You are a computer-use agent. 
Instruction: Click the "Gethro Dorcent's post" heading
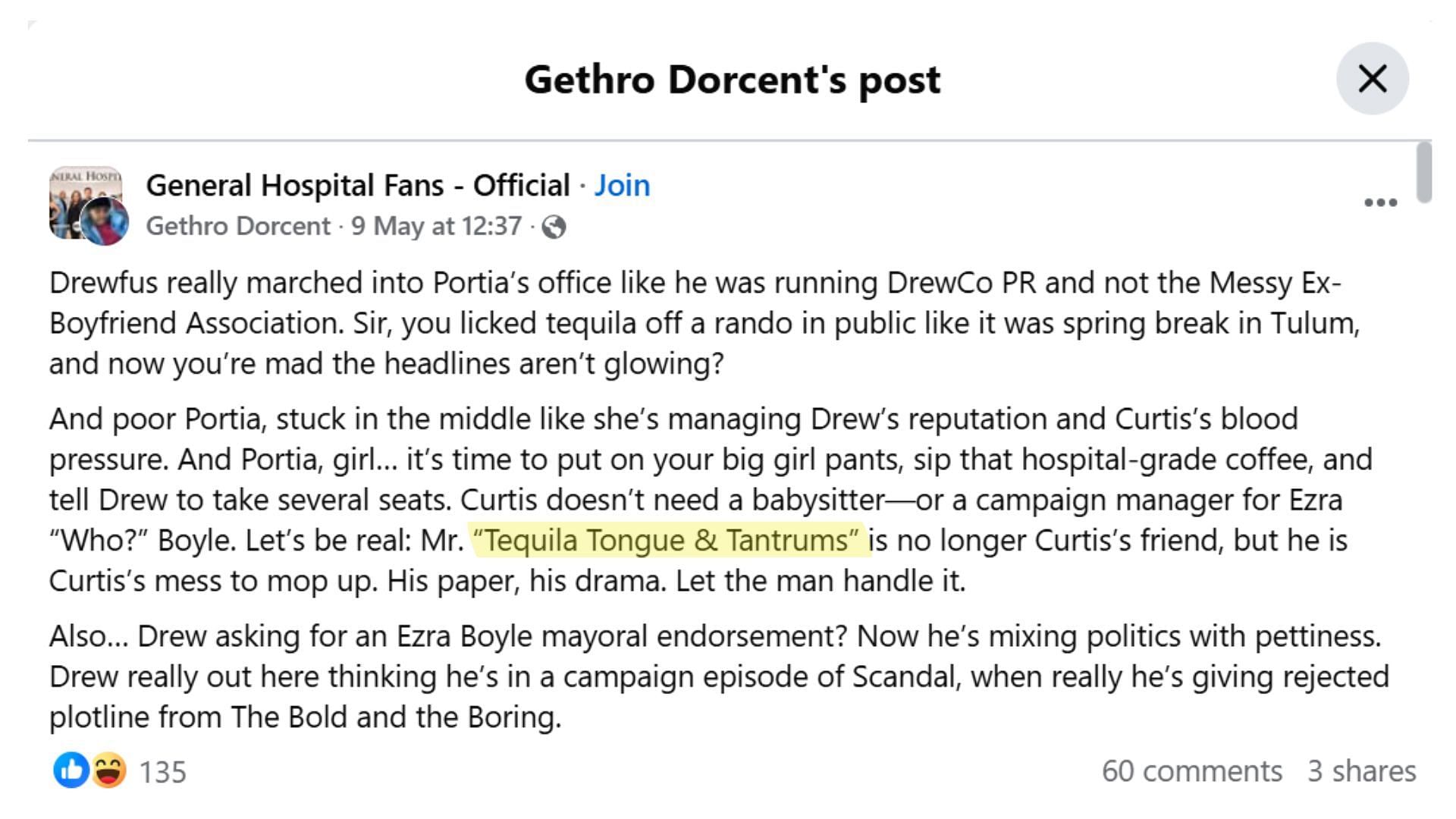click(x=733, y=80)
